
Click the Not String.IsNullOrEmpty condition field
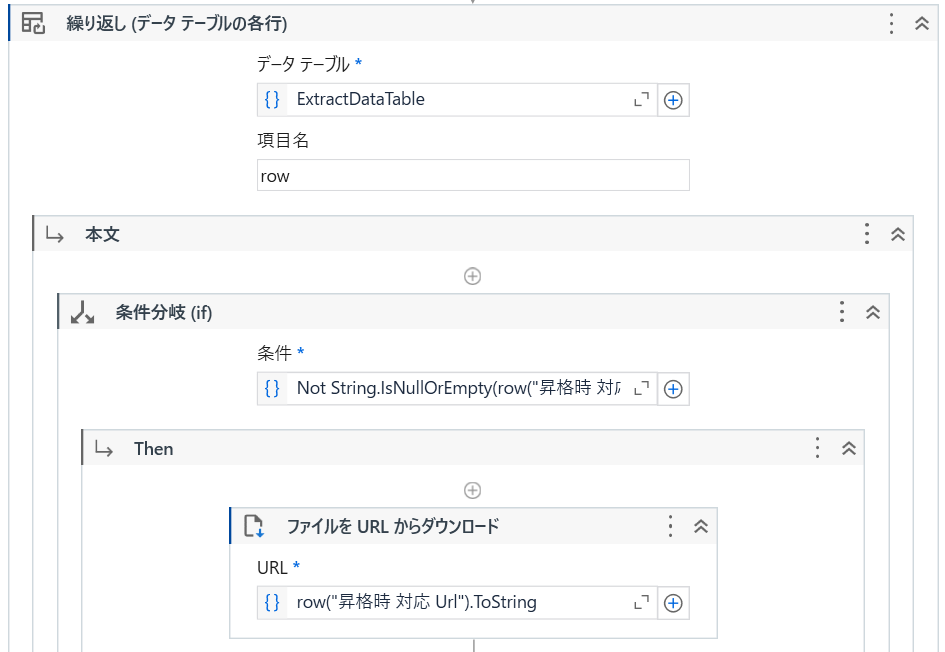coord(458,389)
